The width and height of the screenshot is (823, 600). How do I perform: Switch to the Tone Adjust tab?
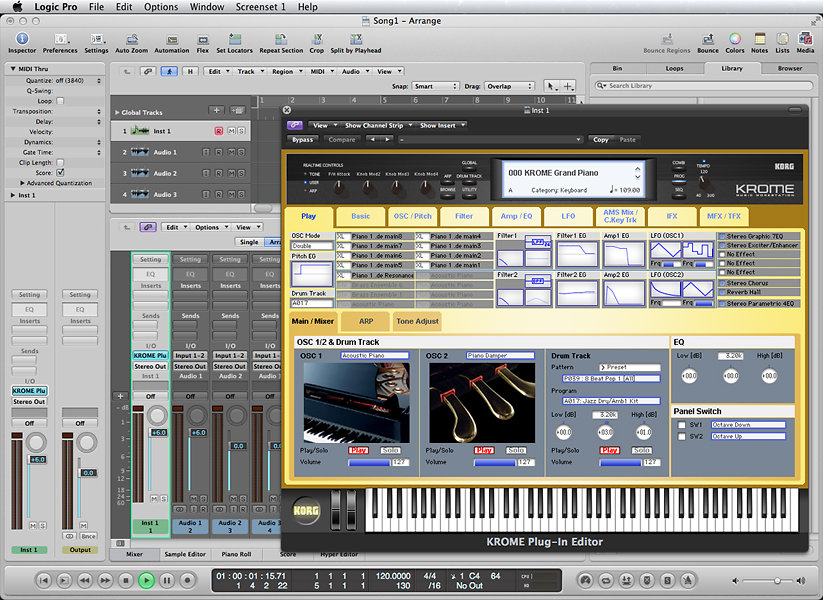pos(417,321)
